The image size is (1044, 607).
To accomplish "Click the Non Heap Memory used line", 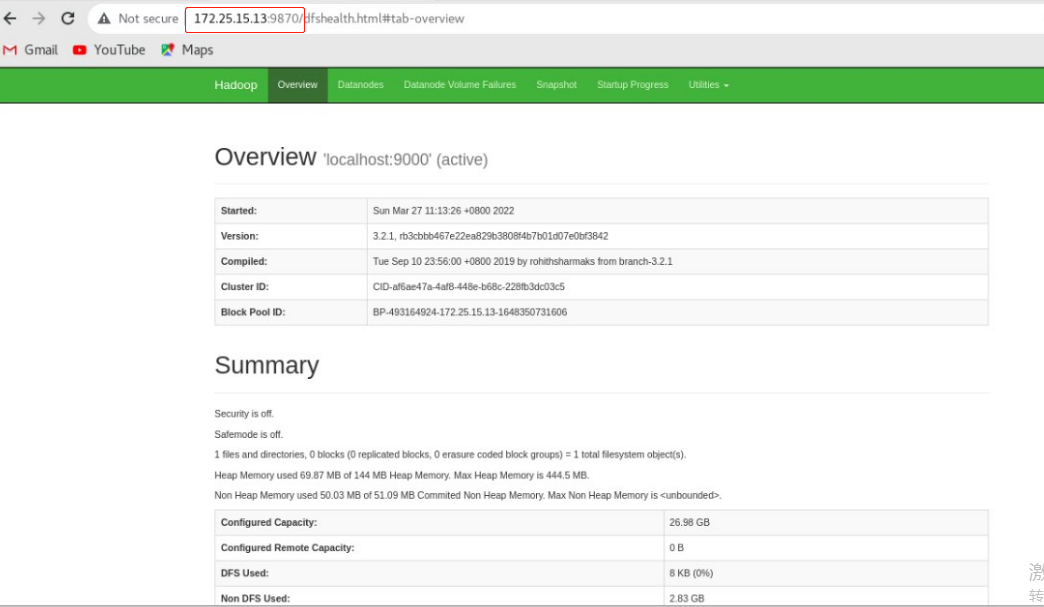I will (x=467, y=495).
